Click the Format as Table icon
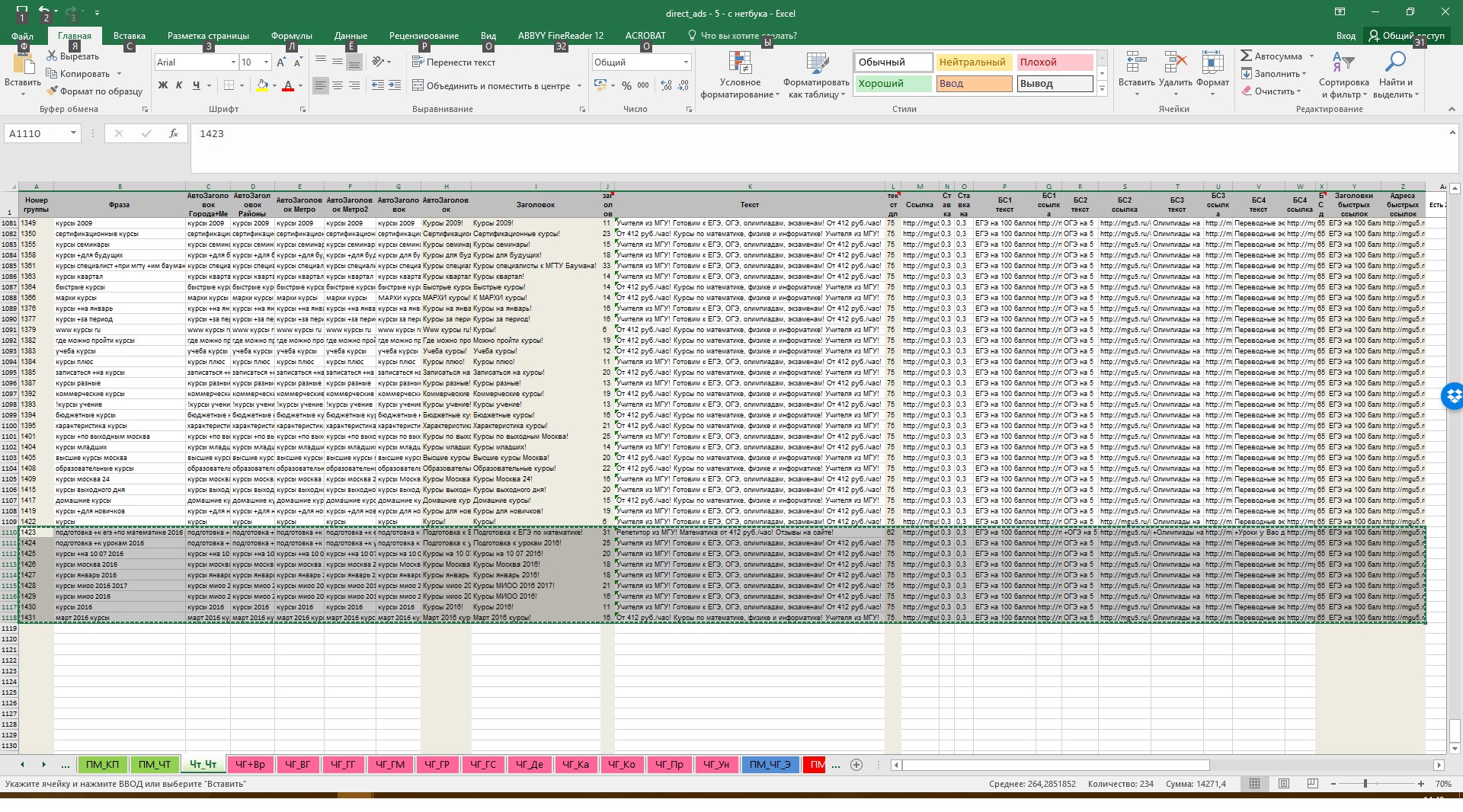This screenshot has width=1463, height=812. 816,66
